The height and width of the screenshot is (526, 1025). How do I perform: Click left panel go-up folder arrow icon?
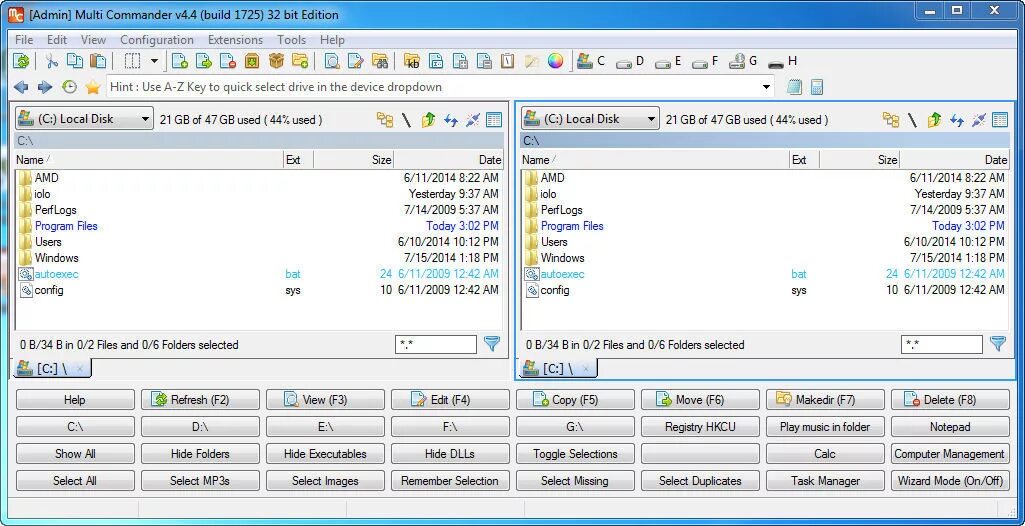[428, 120]
